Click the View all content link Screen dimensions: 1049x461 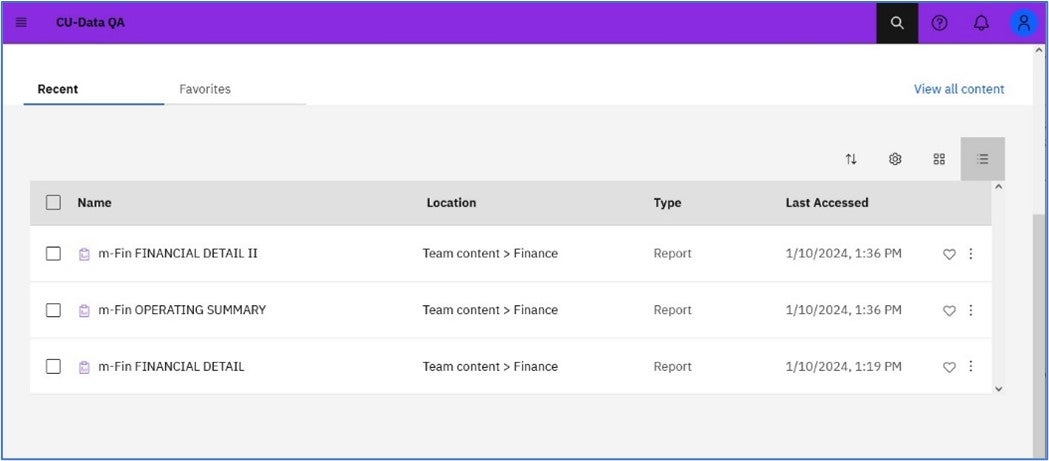(959, 89)
